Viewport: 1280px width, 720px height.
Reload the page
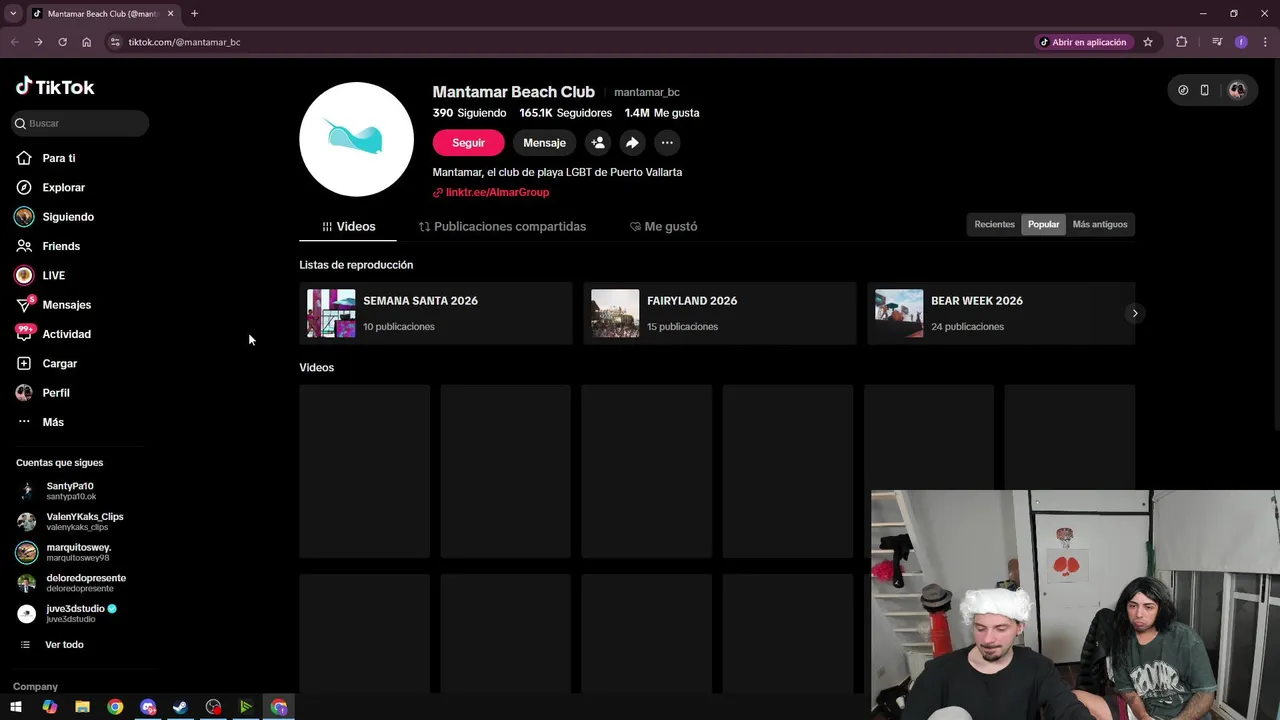coord(62,42)
